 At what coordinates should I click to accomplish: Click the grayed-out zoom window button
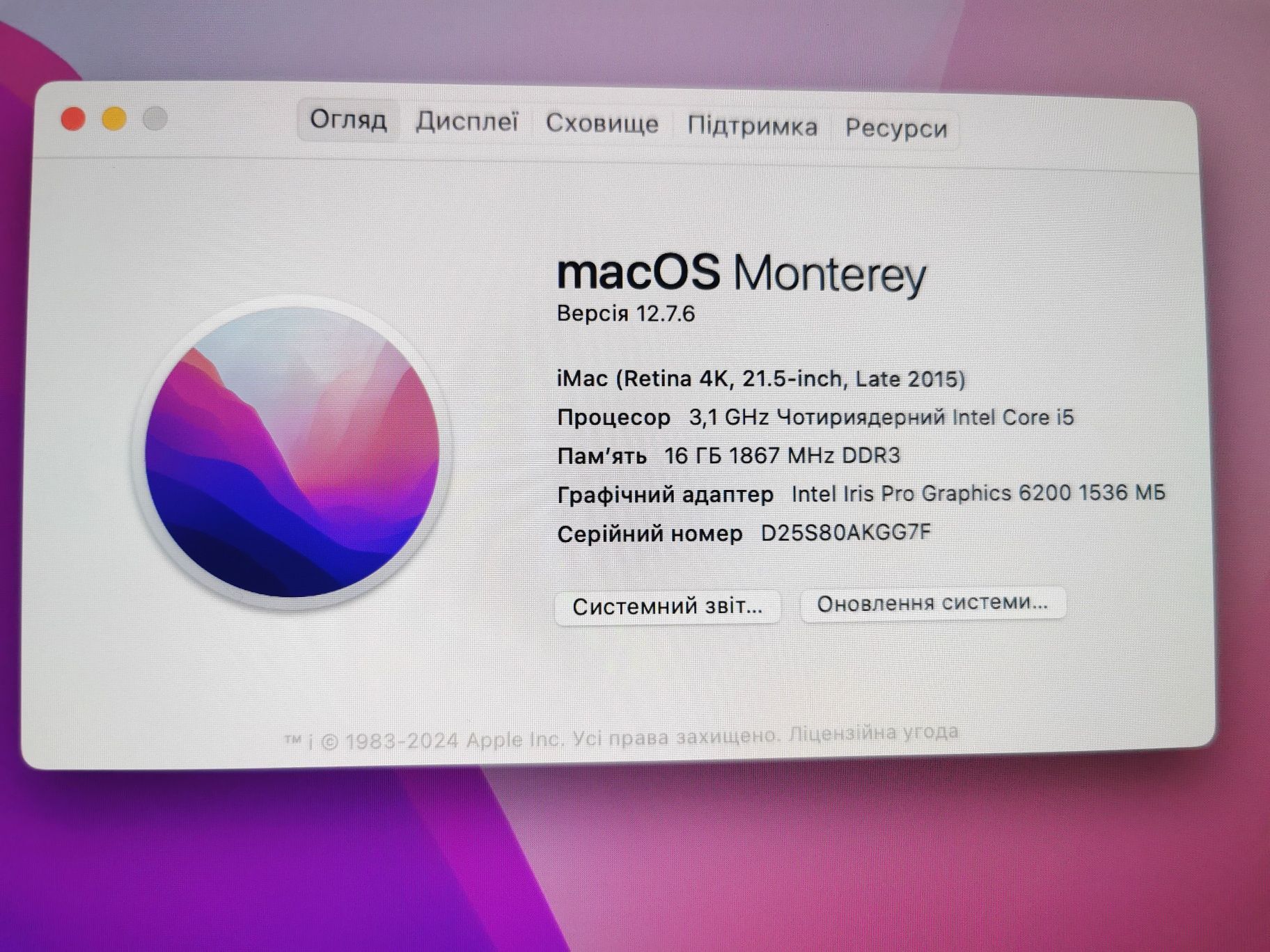tap(155, 118)
